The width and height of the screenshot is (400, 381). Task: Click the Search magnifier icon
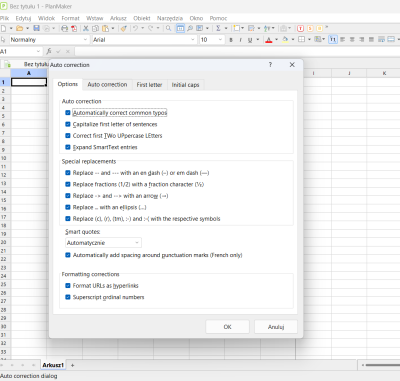(169, 28)
